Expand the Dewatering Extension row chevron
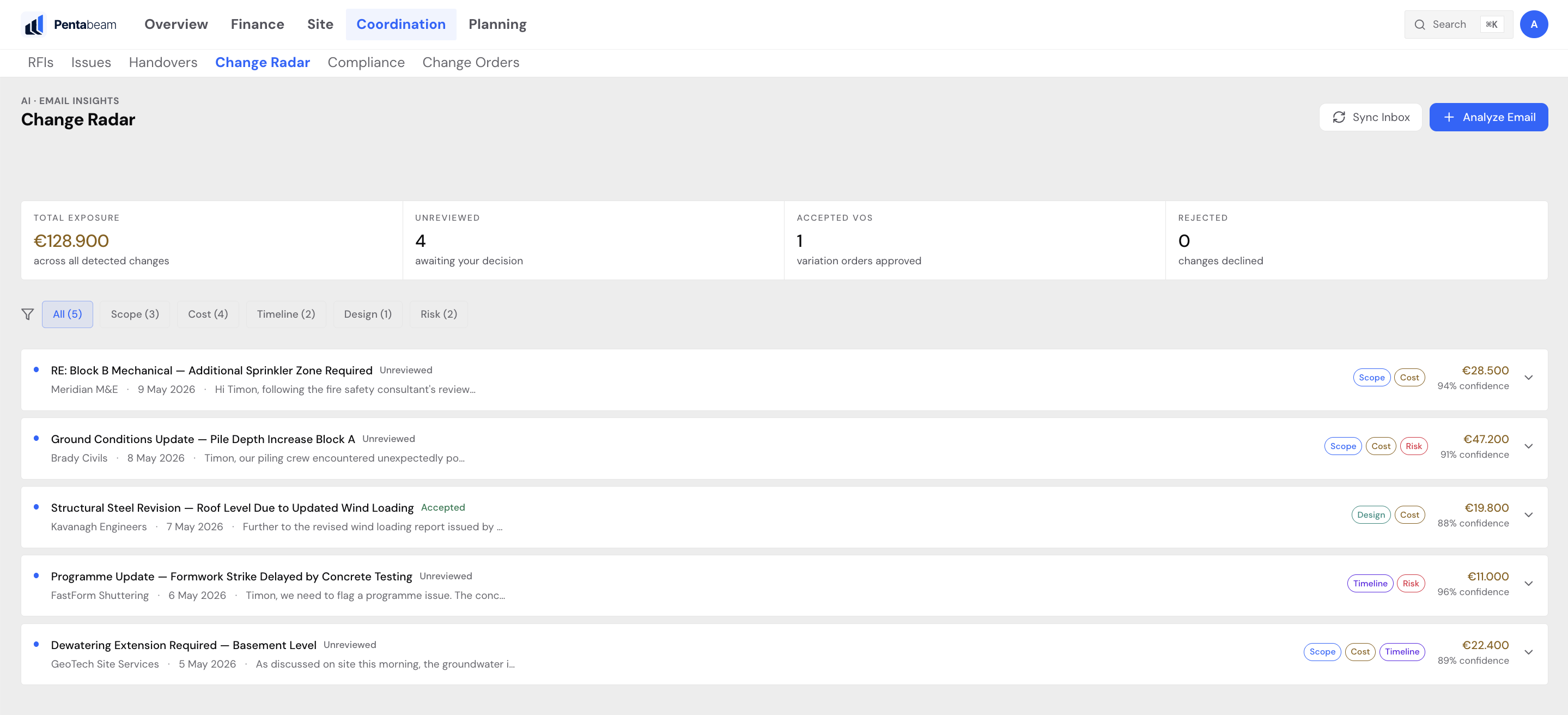This screenshot has width=1568, height=715. [x=1528, y=652]
